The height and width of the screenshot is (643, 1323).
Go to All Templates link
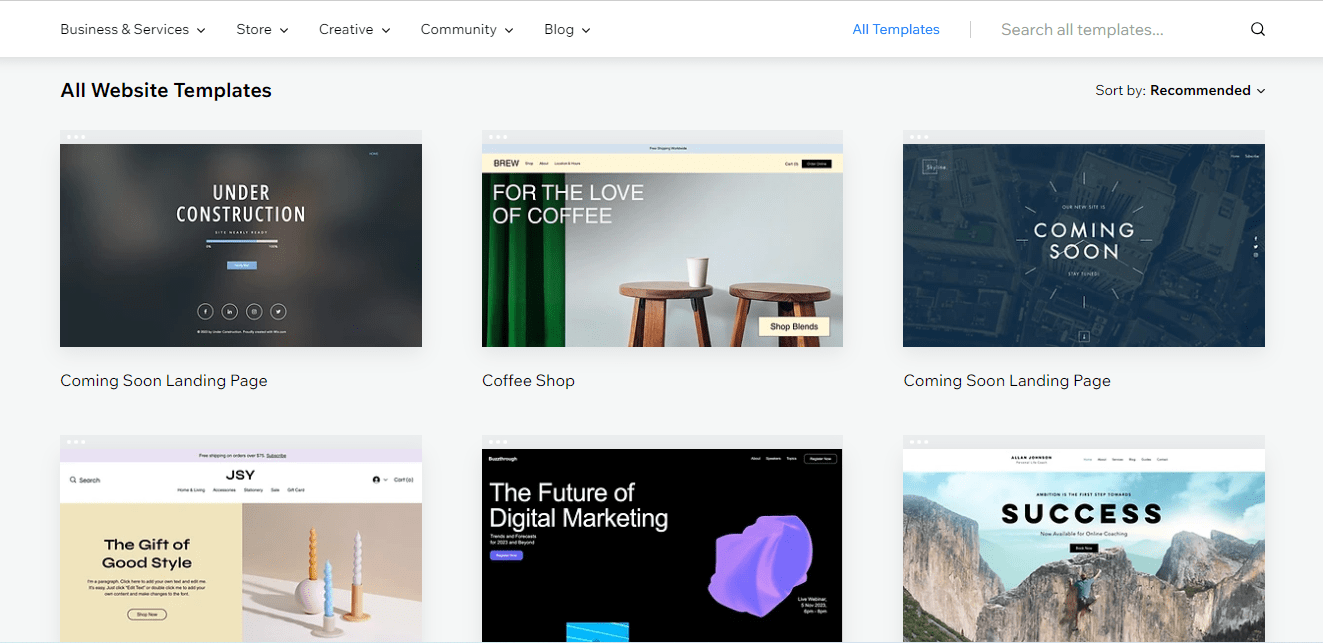pyautogui.click(x=896, y=29)
